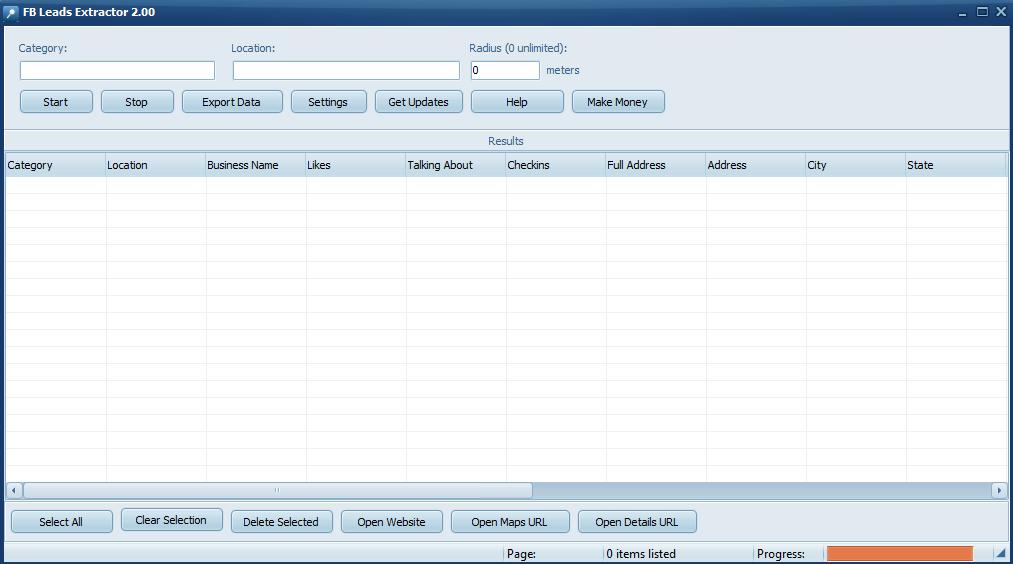Click the '0 items listed' status text
Image resolution: width=1013 pixels, height=564 pixels.
click(x=641, y=554)
